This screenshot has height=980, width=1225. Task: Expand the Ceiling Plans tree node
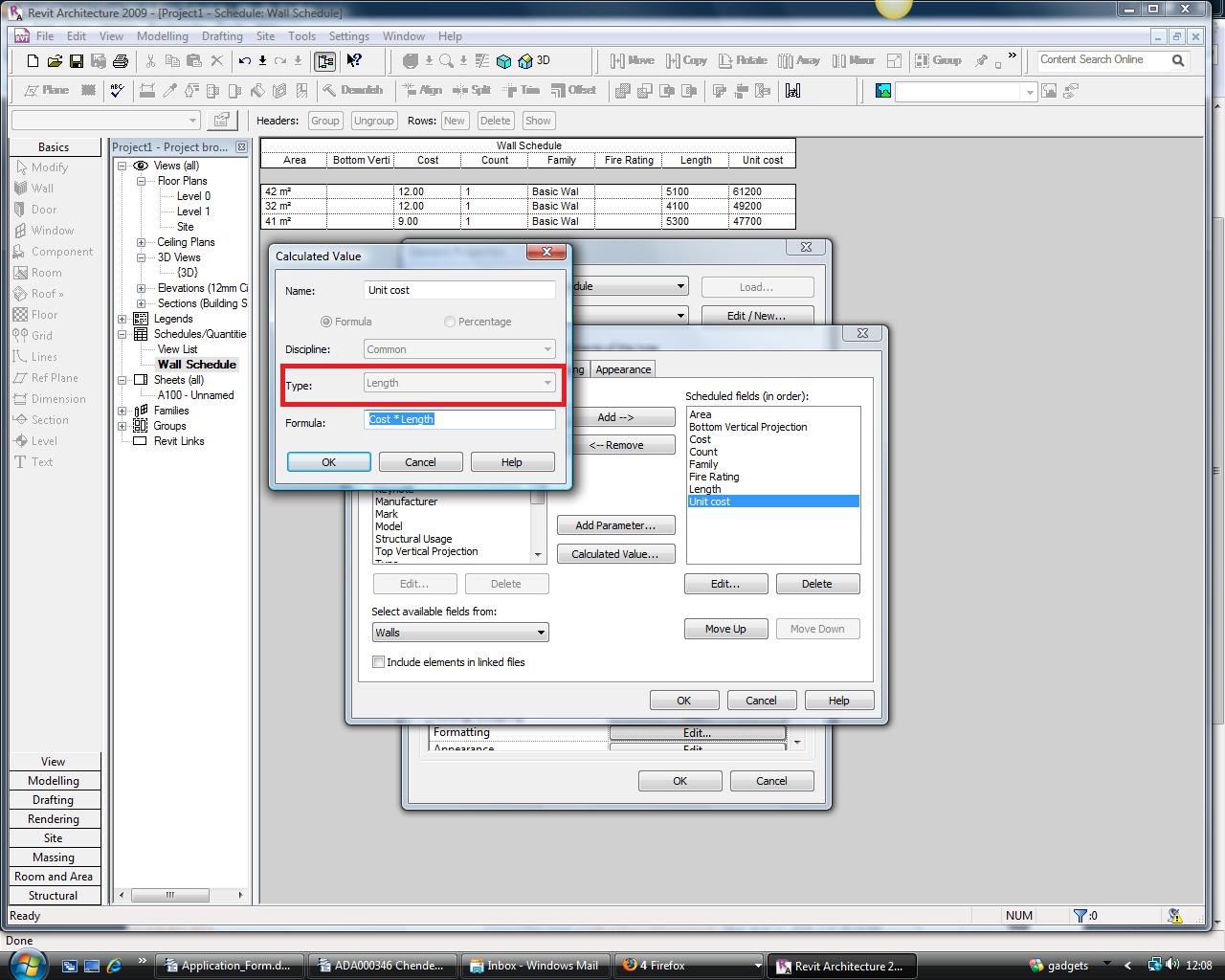click(x=141, y=242)
